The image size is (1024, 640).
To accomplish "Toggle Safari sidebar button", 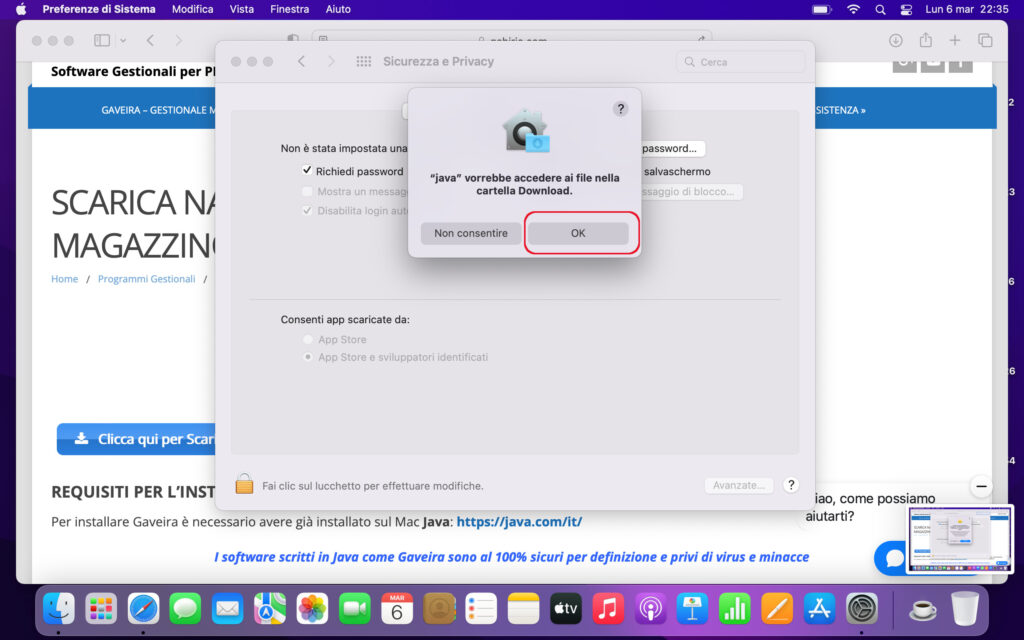I will (102, 40).
